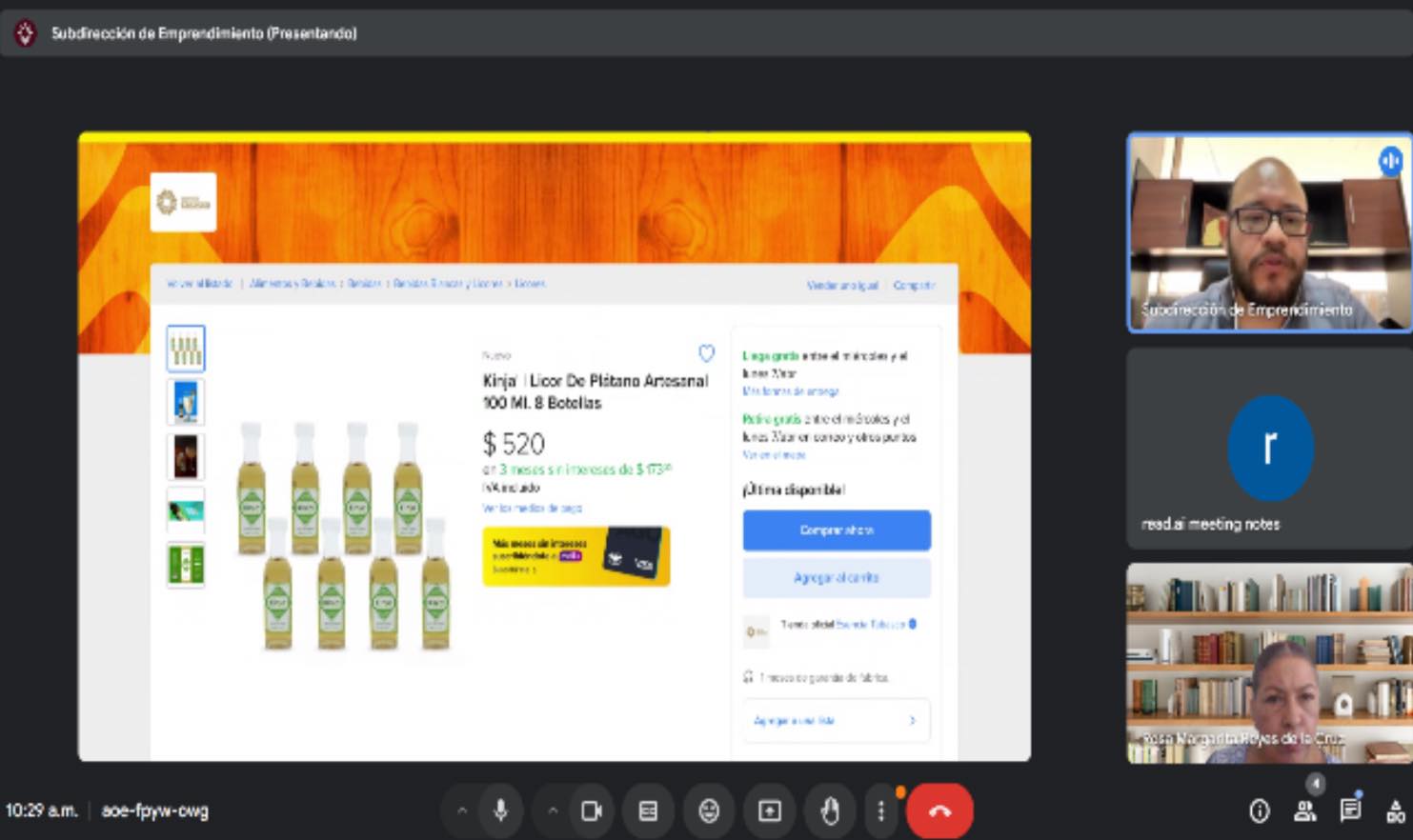
Task: Click the store logo on wood banner
Action: pyautogui.click(x=183, y=202)
